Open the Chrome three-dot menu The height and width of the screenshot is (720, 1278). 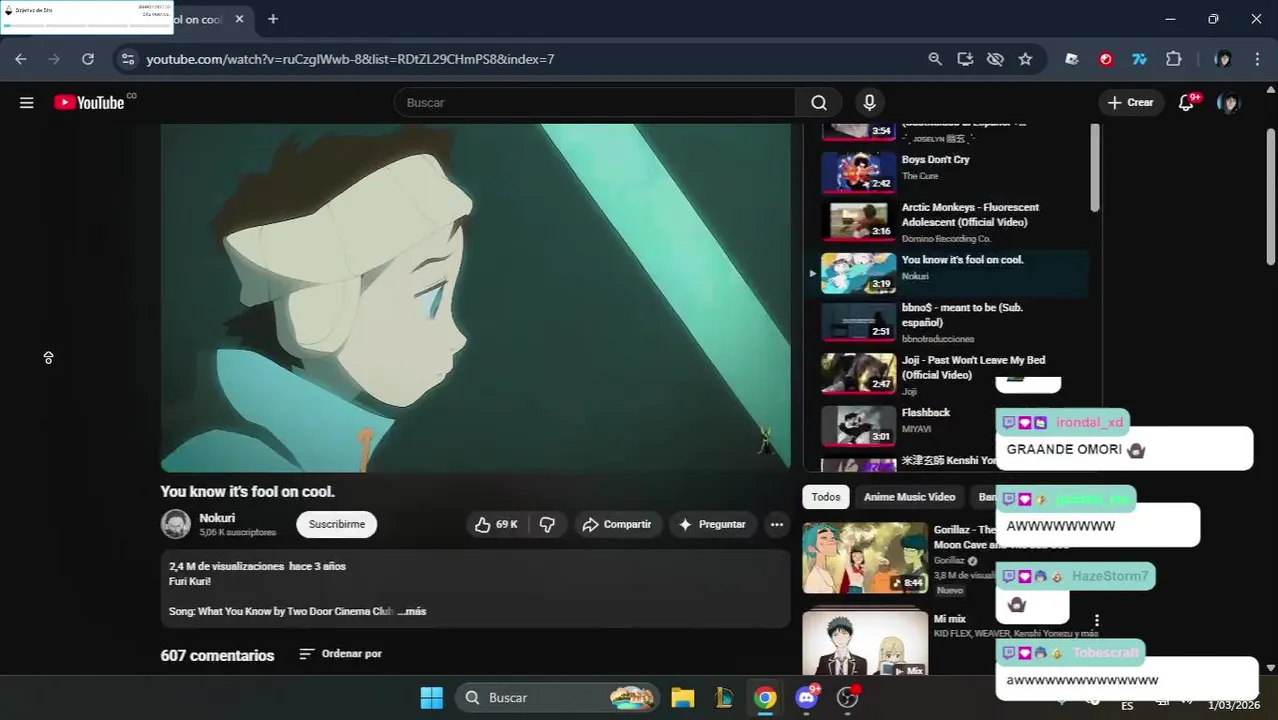[x=1257, y=59]
